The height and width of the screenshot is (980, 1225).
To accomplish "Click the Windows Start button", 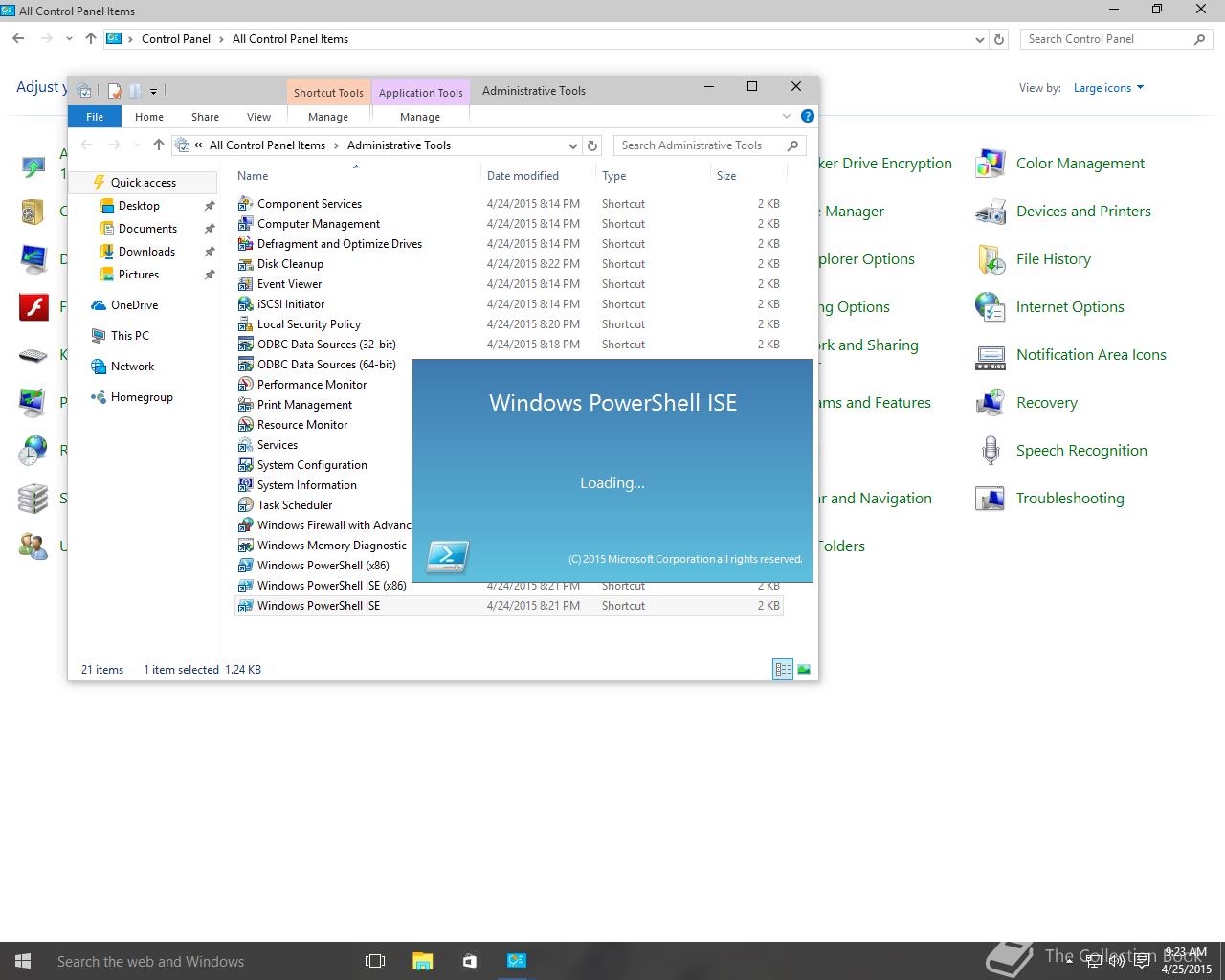I will (23, 961).
